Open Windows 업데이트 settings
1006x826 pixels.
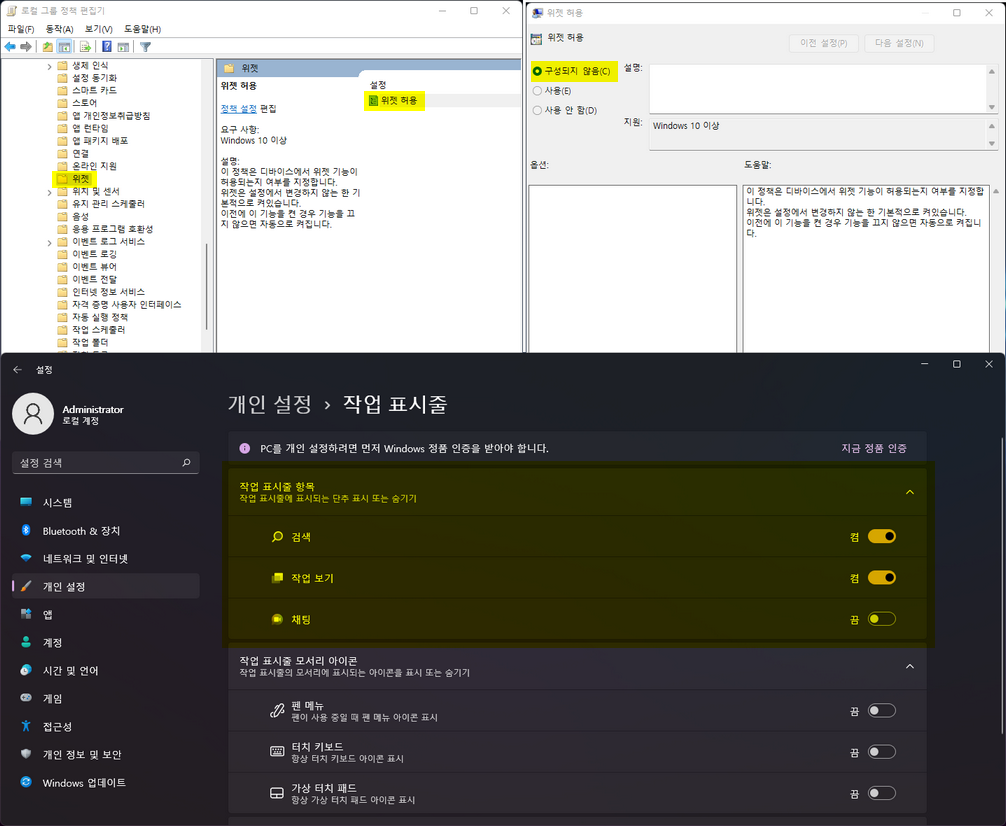tap(106, 782)
